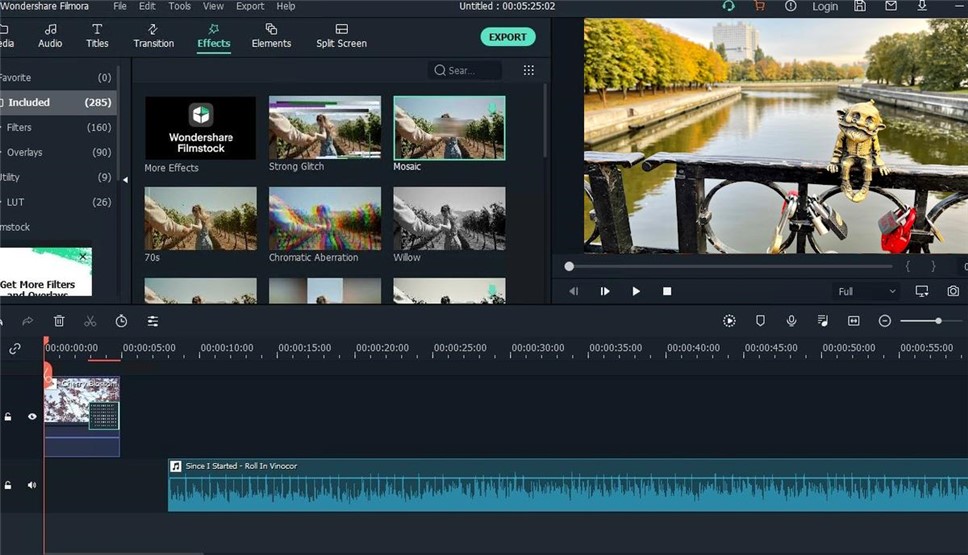Click the effects search field
The height and width of the screenshot is (555, 968).
[464, 70]
